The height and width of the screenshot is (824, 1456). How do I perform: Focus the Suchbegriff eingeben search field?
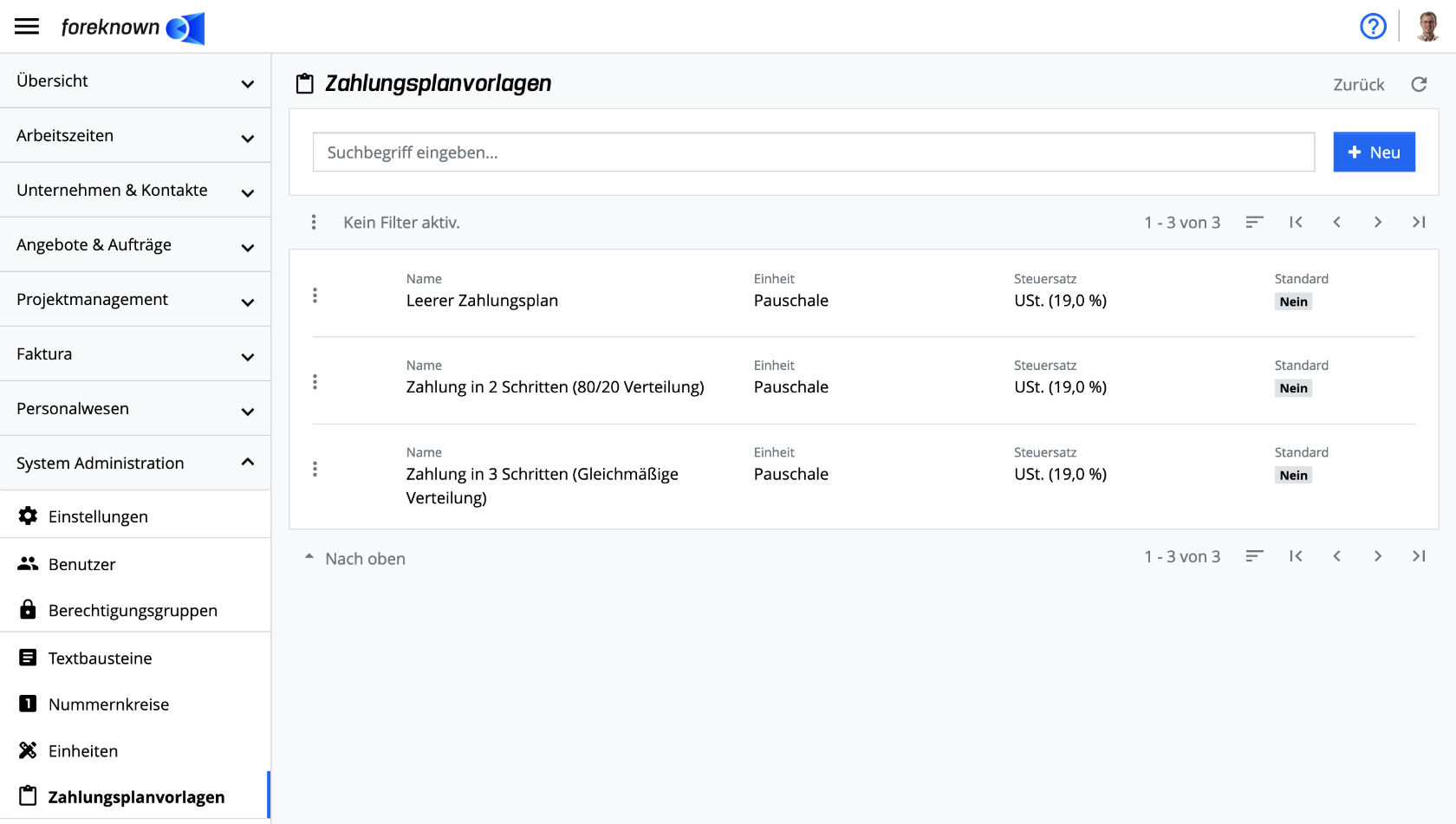813,152
